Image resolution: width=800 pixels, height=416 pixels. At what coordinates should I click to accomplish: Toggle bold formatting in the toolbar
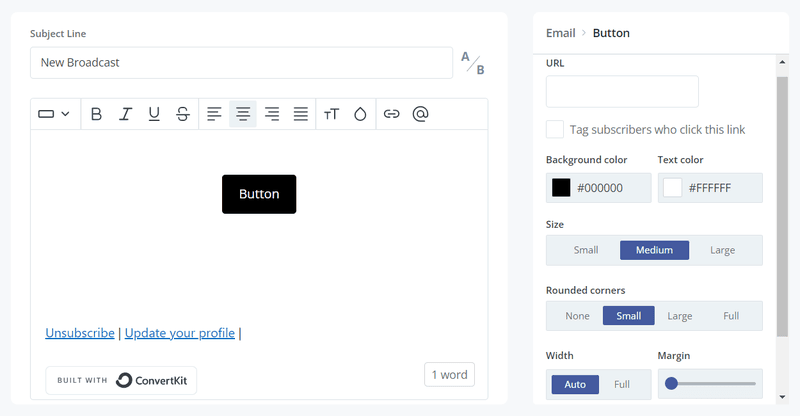(96, 114)
